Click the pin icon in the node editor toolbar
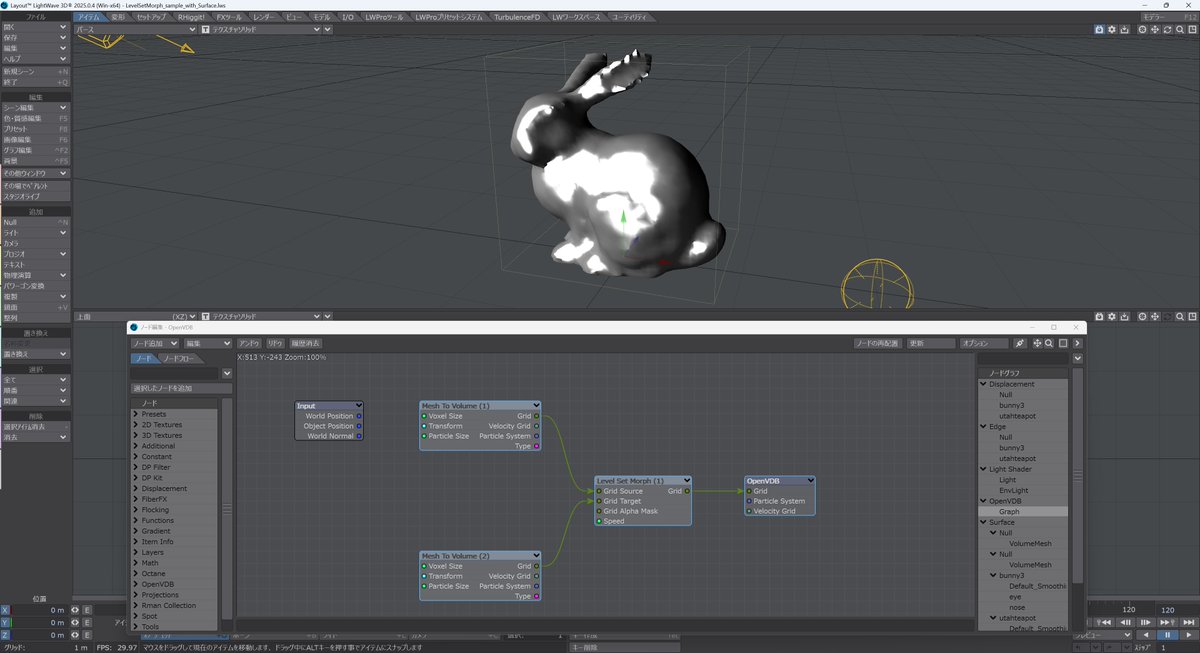Screen dimensions: 1200x653 [1020, 343]
